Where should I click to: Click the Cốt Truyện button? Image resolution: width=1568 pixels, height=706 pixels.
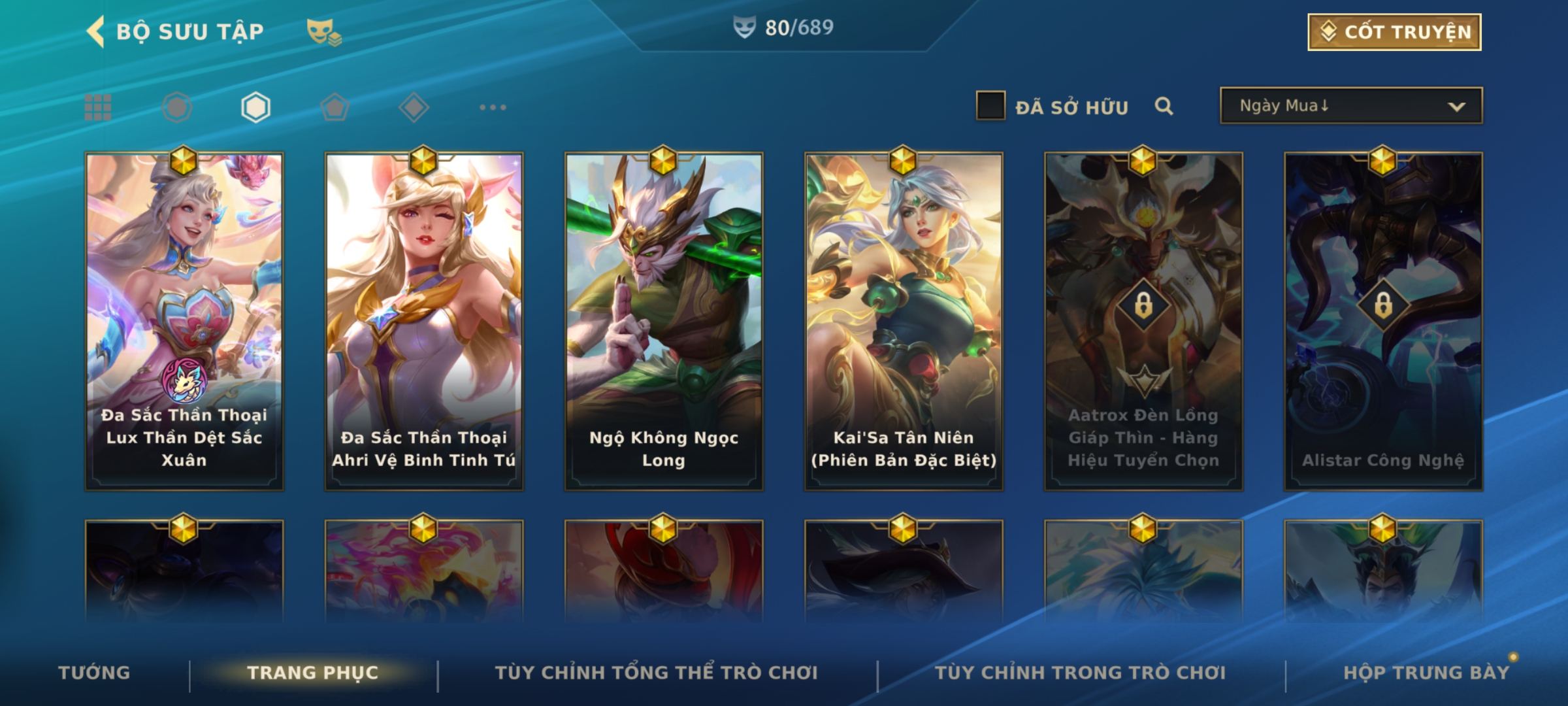[x=1394, y=32]
